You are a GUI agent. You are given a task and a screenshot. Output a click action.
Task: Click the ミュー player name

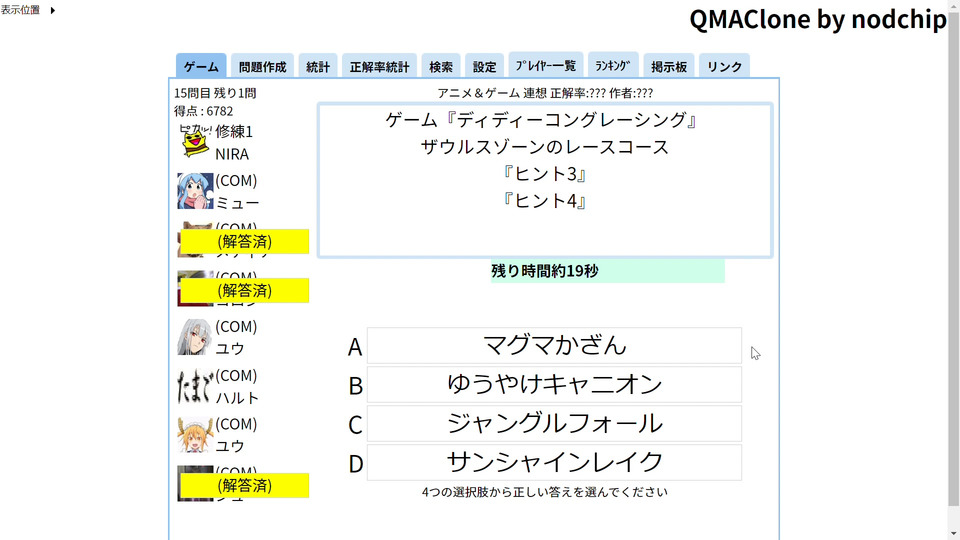pos(238,203)
